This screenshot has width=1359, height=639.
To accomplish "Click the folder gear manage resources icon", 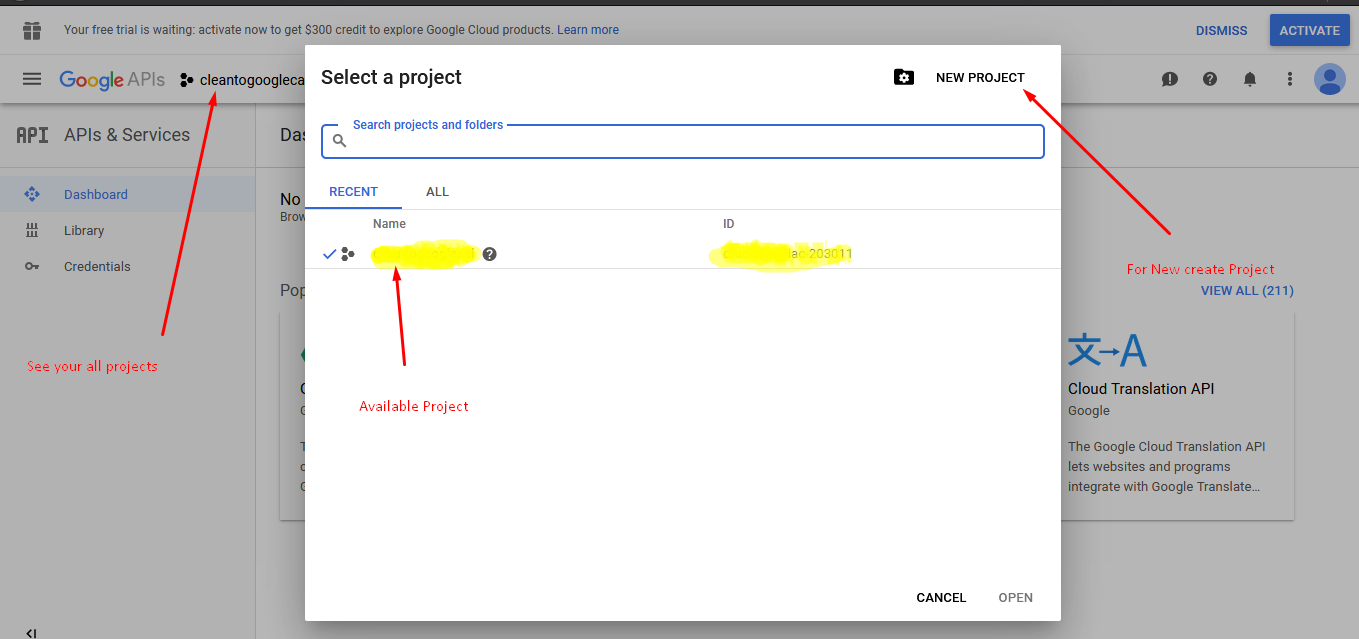I will 904,77.
